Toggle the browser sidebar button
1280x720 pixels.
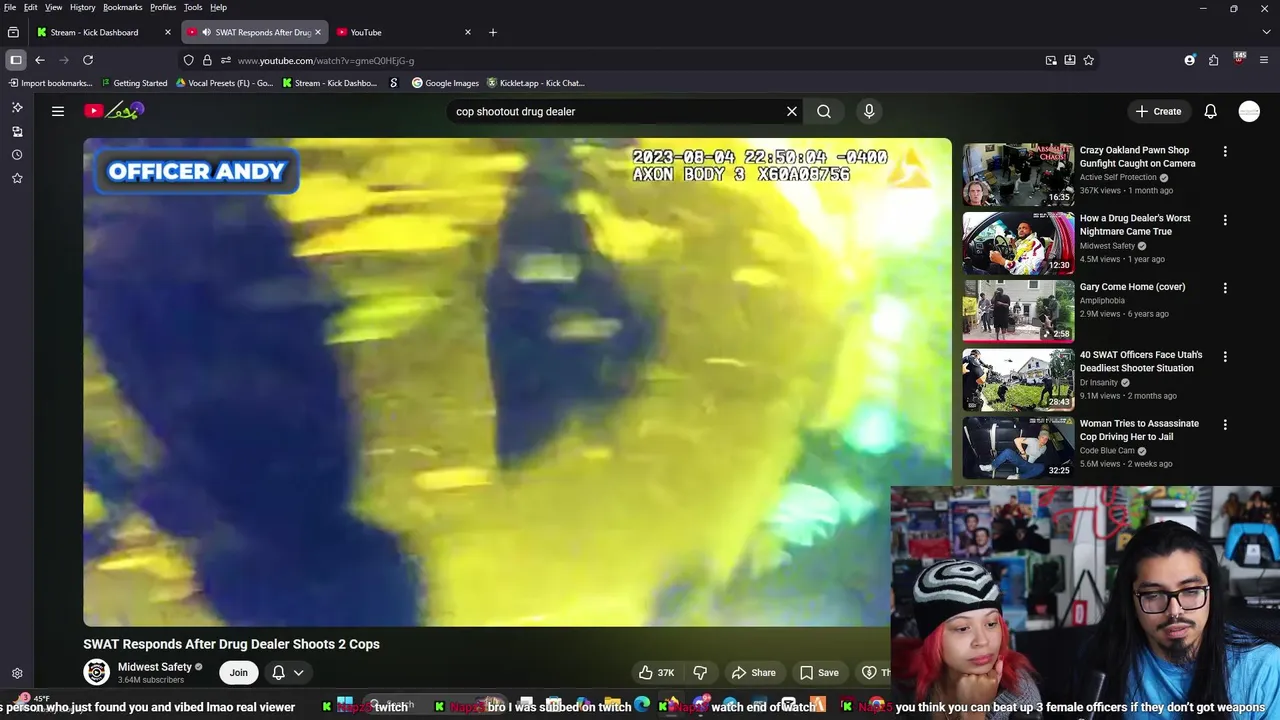click(x=16, y=60)
